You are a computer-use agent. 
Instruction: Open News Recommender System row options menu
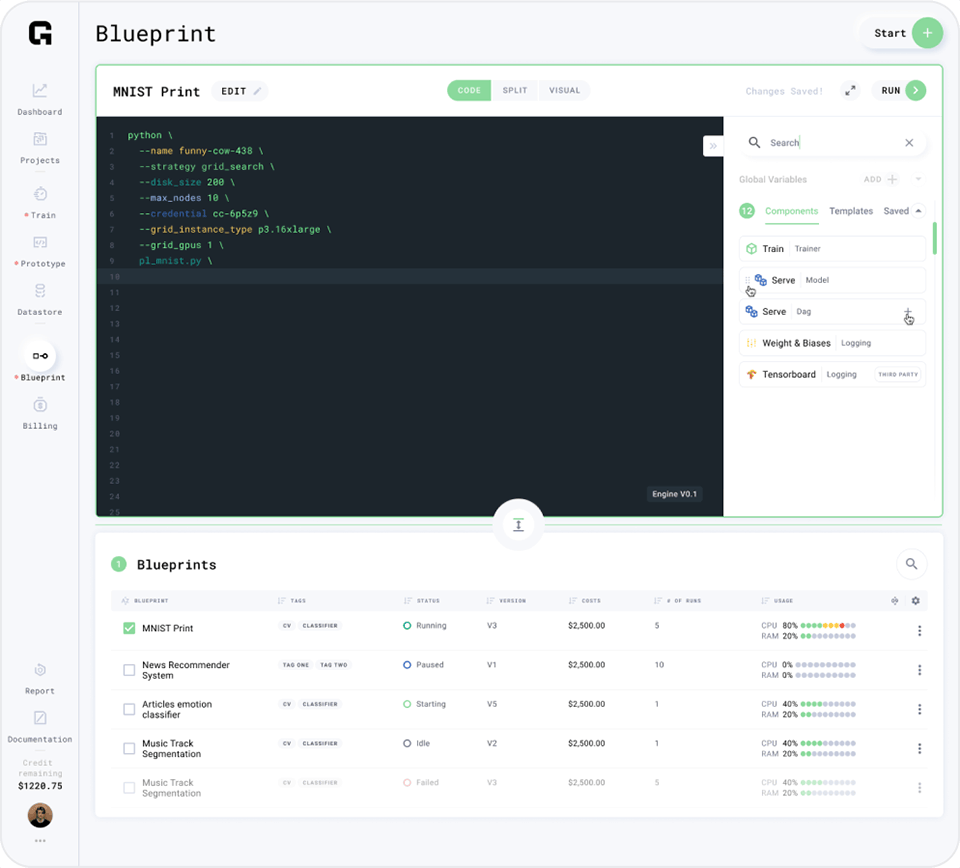coord(919,670)
